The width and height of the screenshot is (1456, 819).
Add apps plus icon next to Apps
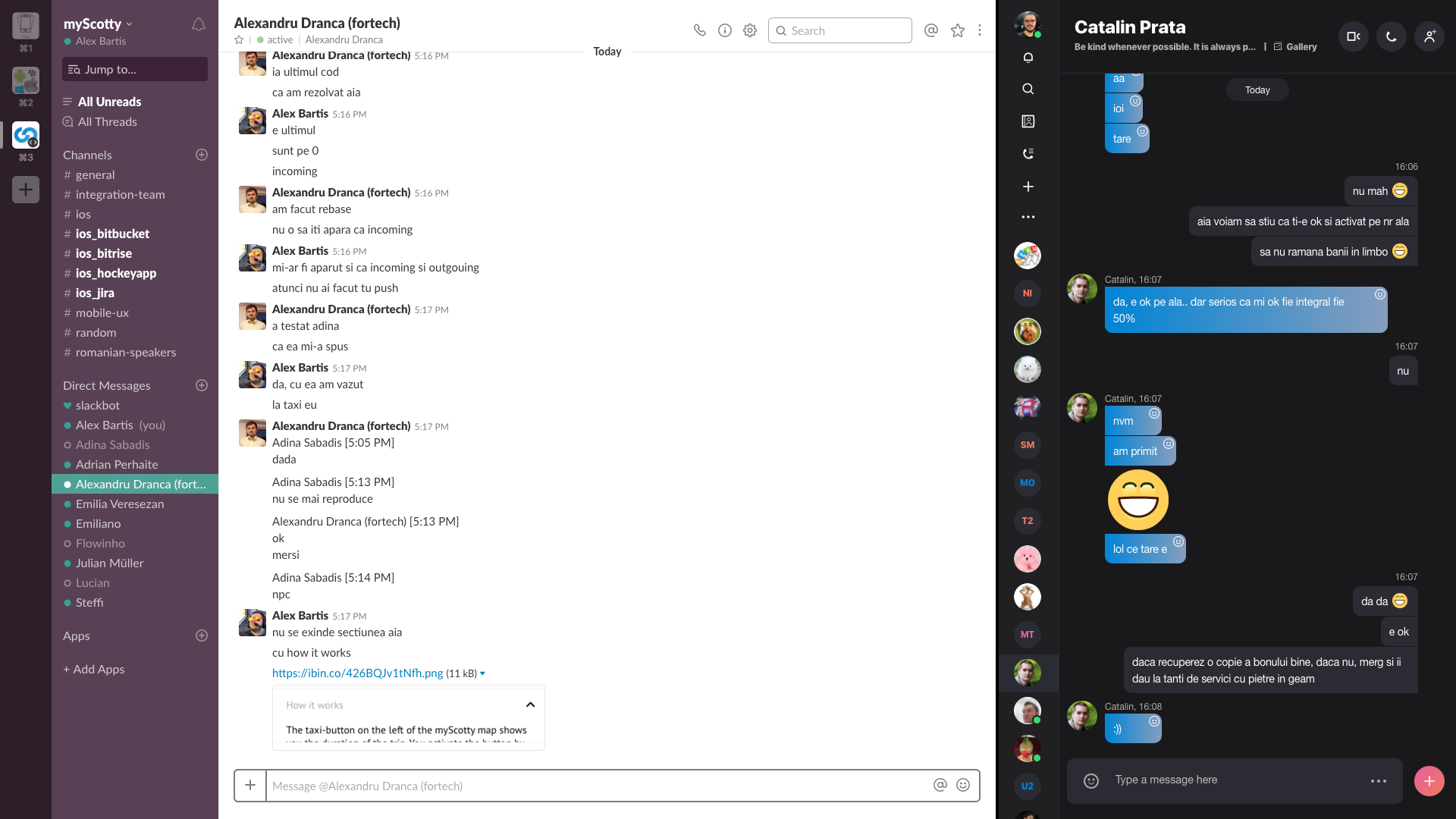tap(202, 635)
